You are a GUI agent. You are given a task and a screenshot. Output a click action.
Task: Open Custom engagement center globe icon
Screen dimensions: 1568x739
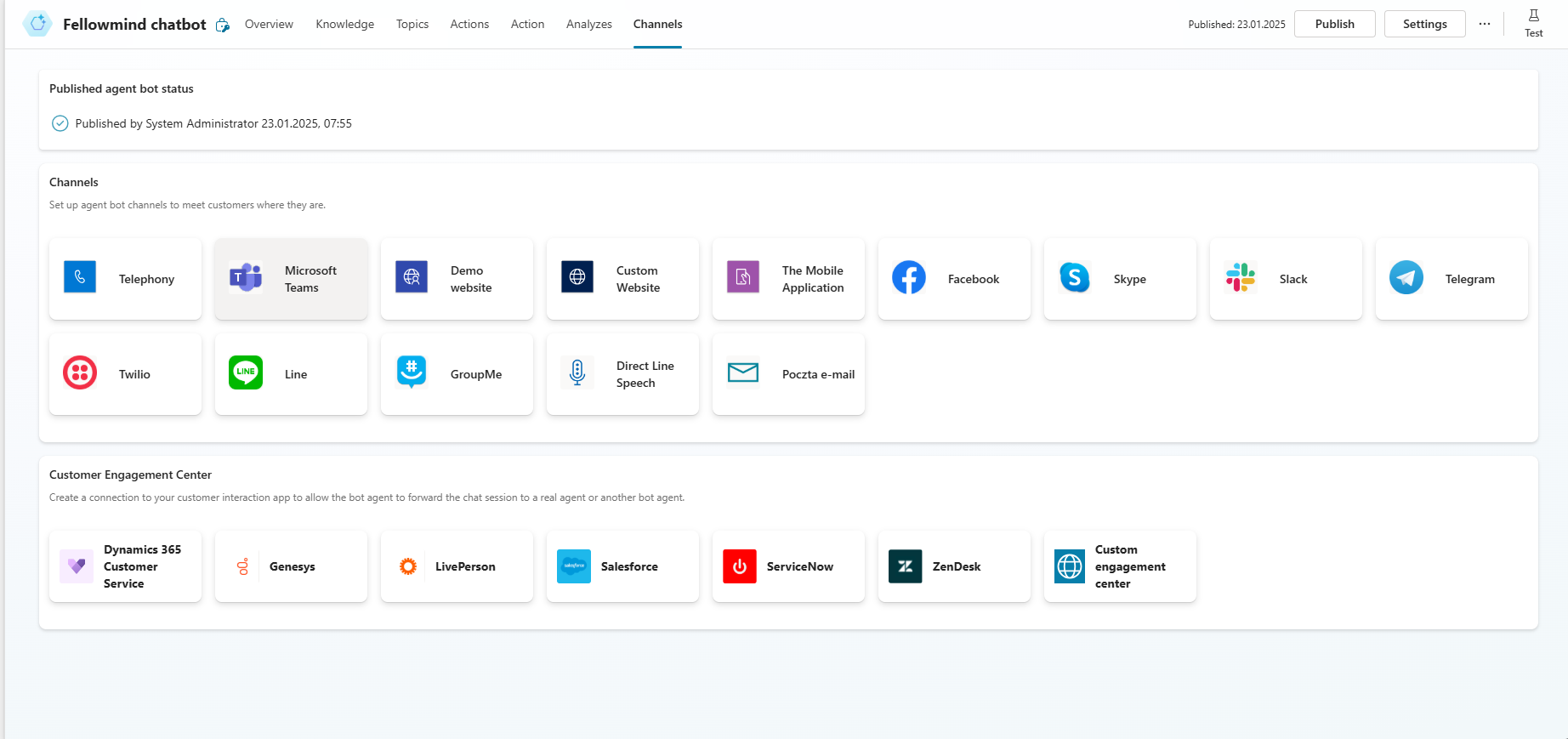tap(1070, 566)
